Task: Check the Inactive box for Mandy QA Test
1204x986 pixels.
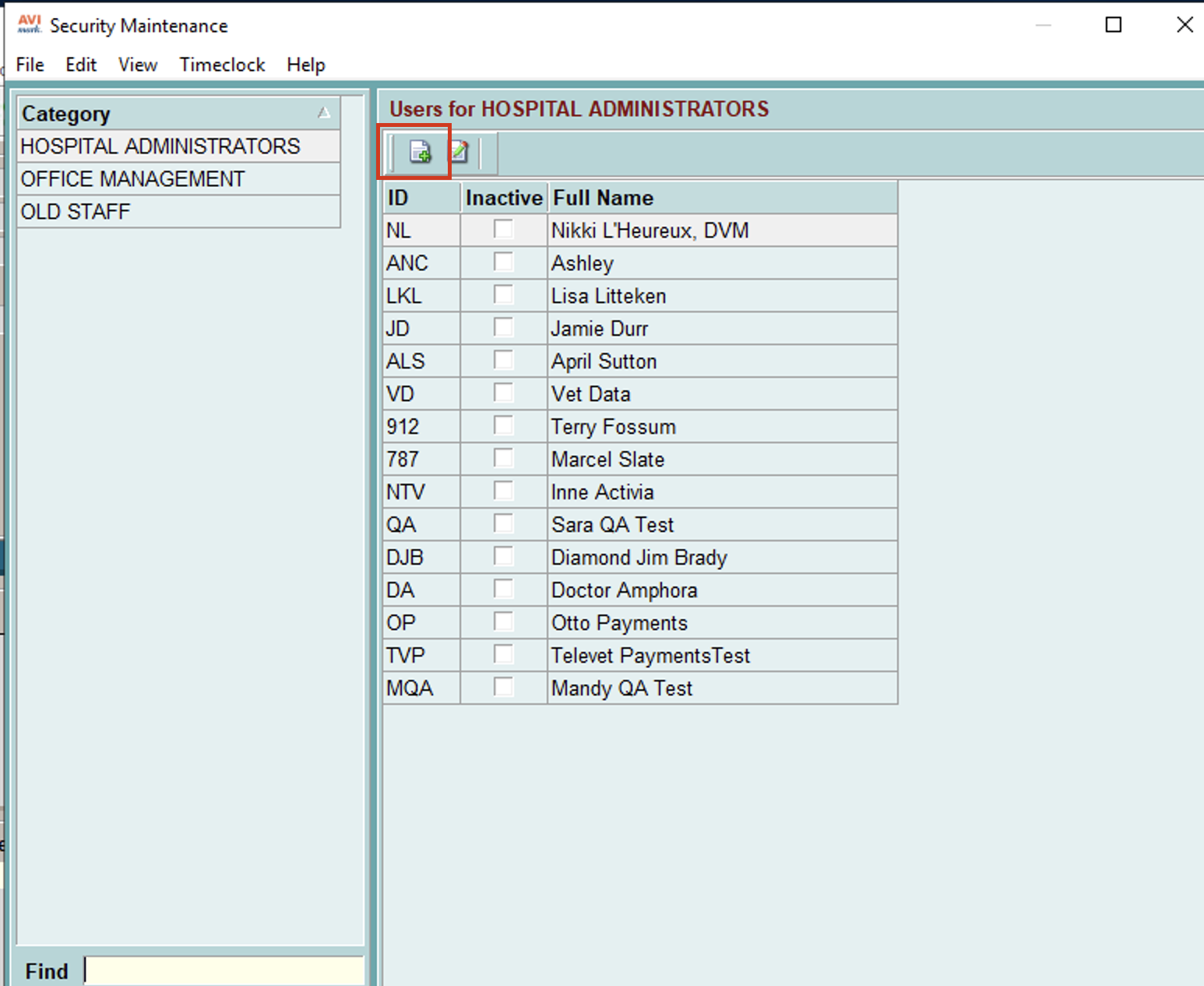Action: click(x=503, y=688)
